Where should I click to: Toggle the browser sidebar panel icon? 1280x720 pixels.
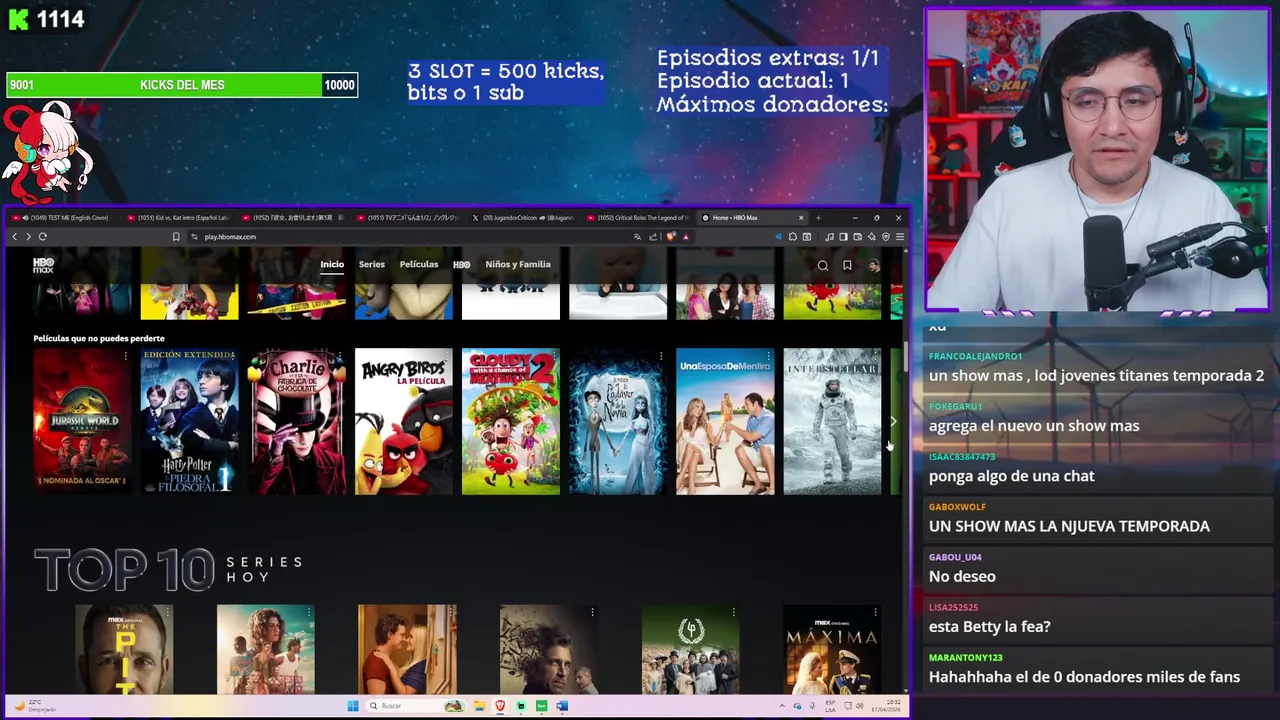click(843, 237)
